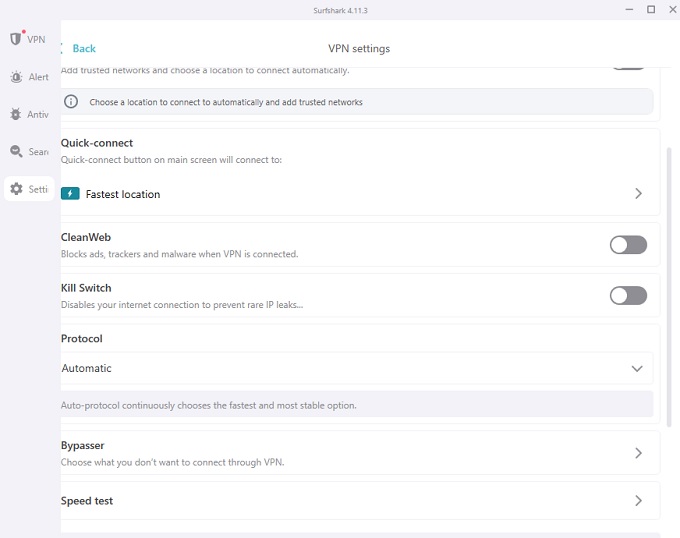Screen dimensions: 680x538
Task: Click the vertical scrollbar of settings list
Action: [x=669, y=287]
